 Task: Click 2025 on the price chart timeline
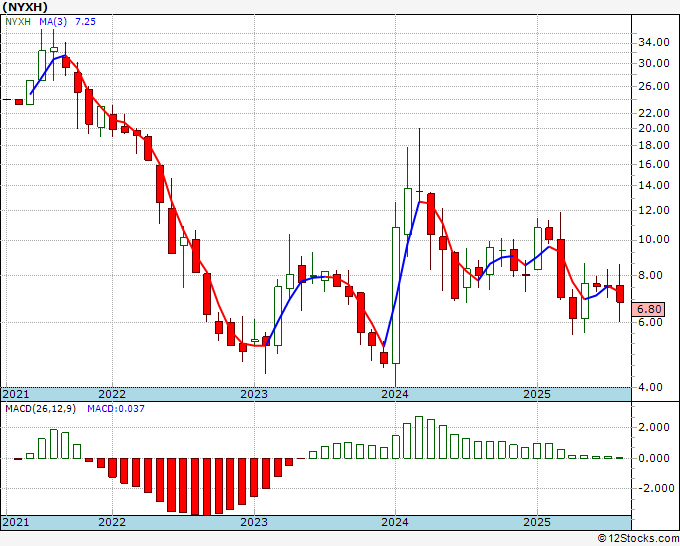click(x=537, y=394)
